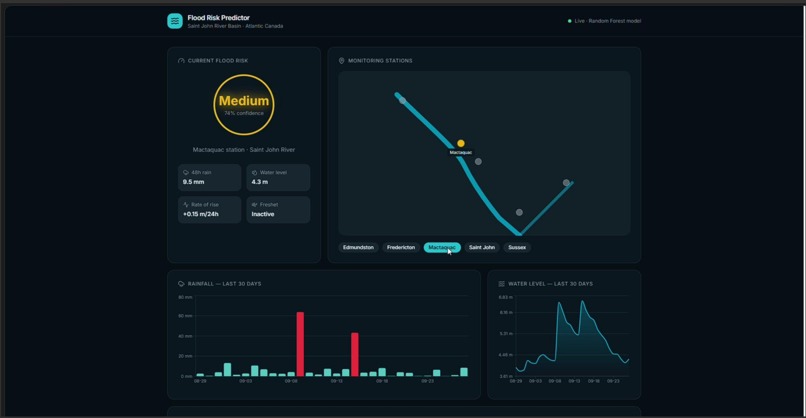
Task: Click the Water Level — Last 30 Days heading
Action: click(x=551, y=284)
